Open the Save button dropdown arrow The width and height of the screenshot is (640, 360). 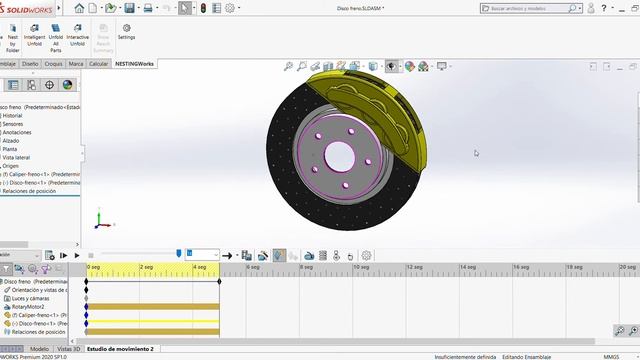coord(138,8)
